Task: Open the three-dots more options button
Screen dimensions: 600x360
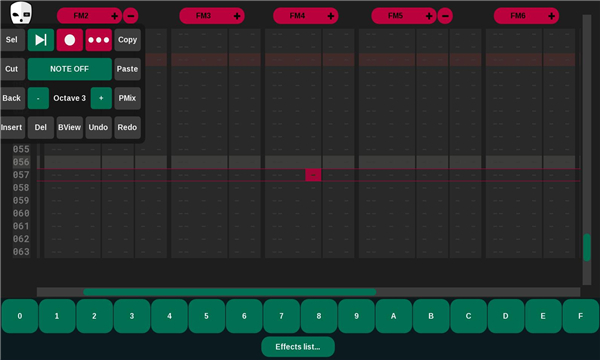Action: [99, 40]
